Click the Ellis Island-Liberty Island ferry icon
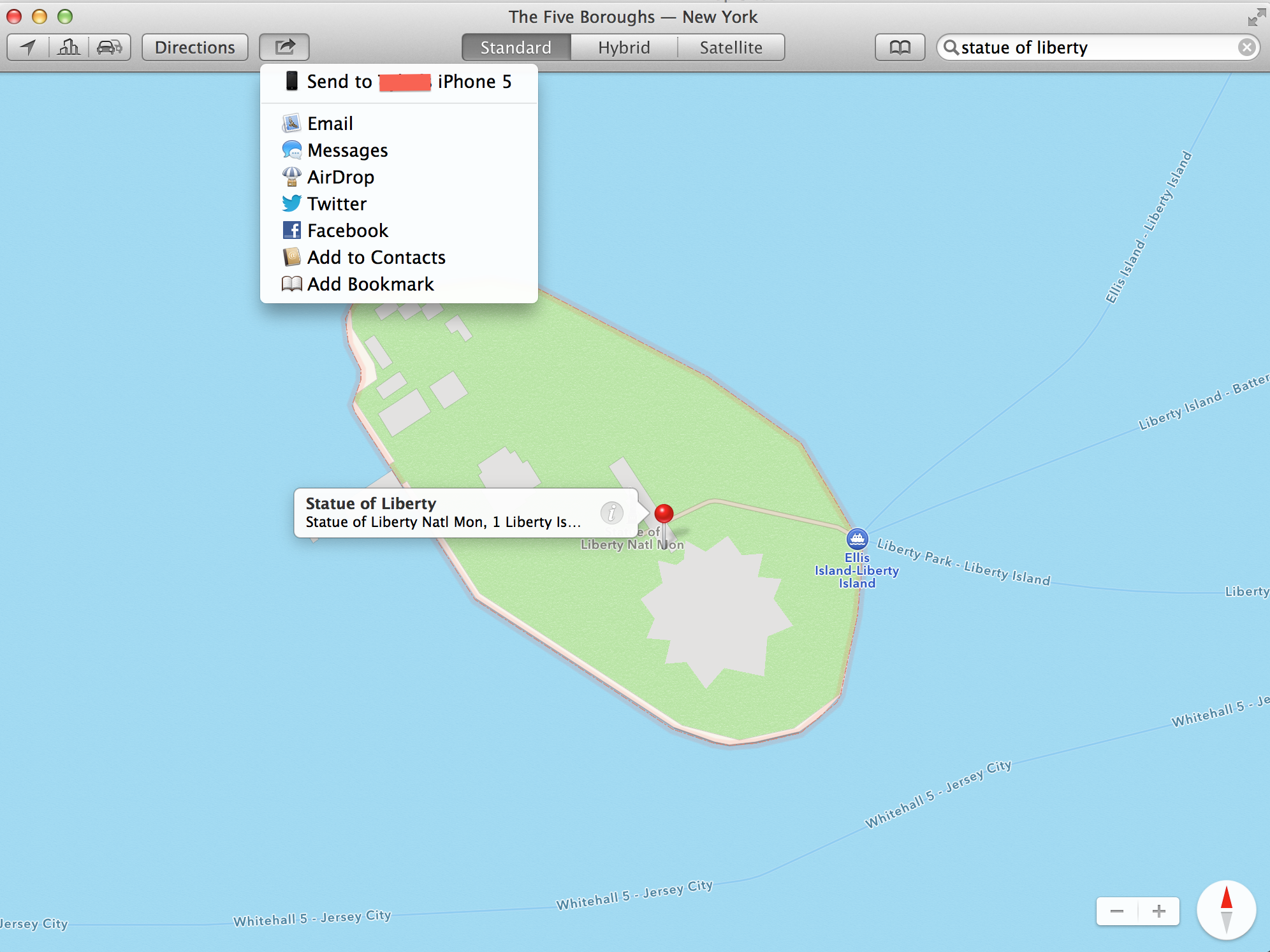 pyautogui.click(x=857, y=539)
